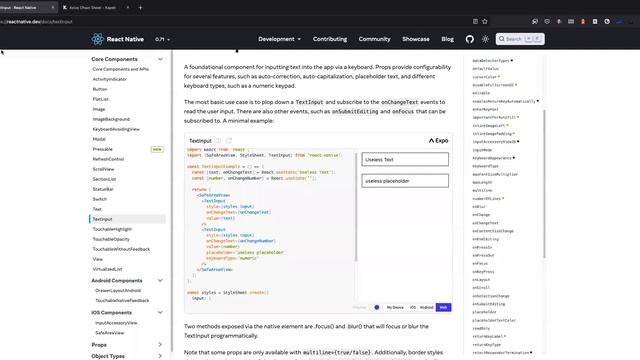640x360 pixels.
Task: Expand the Props section
Action: pos(160,344)
